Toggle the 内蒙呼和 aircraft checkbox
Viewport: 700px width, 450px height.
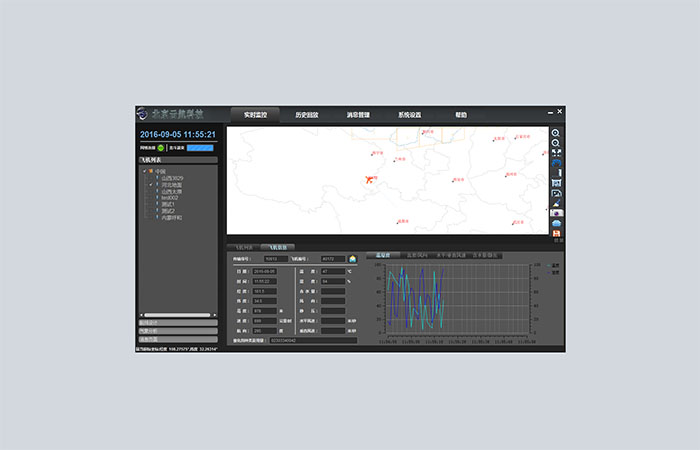[x=151, y=217]
